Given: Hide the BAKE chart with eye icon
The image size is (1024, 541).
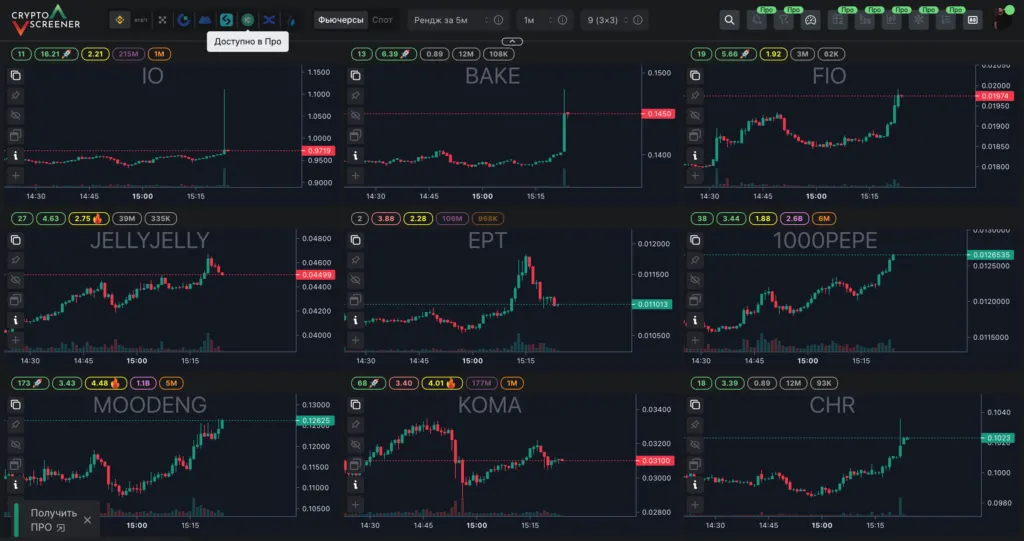Looking at the screenshot, I should [x=355, y=116].
